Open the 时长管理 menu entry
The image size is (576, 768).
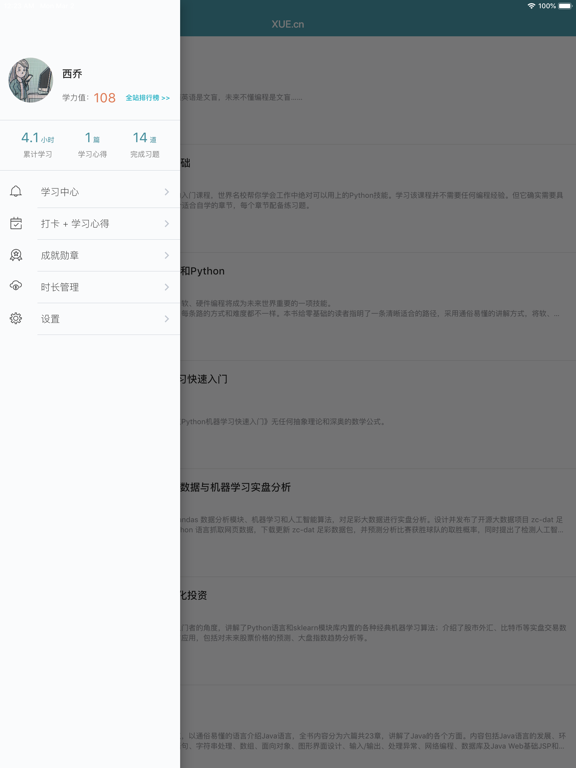[90, 287]
